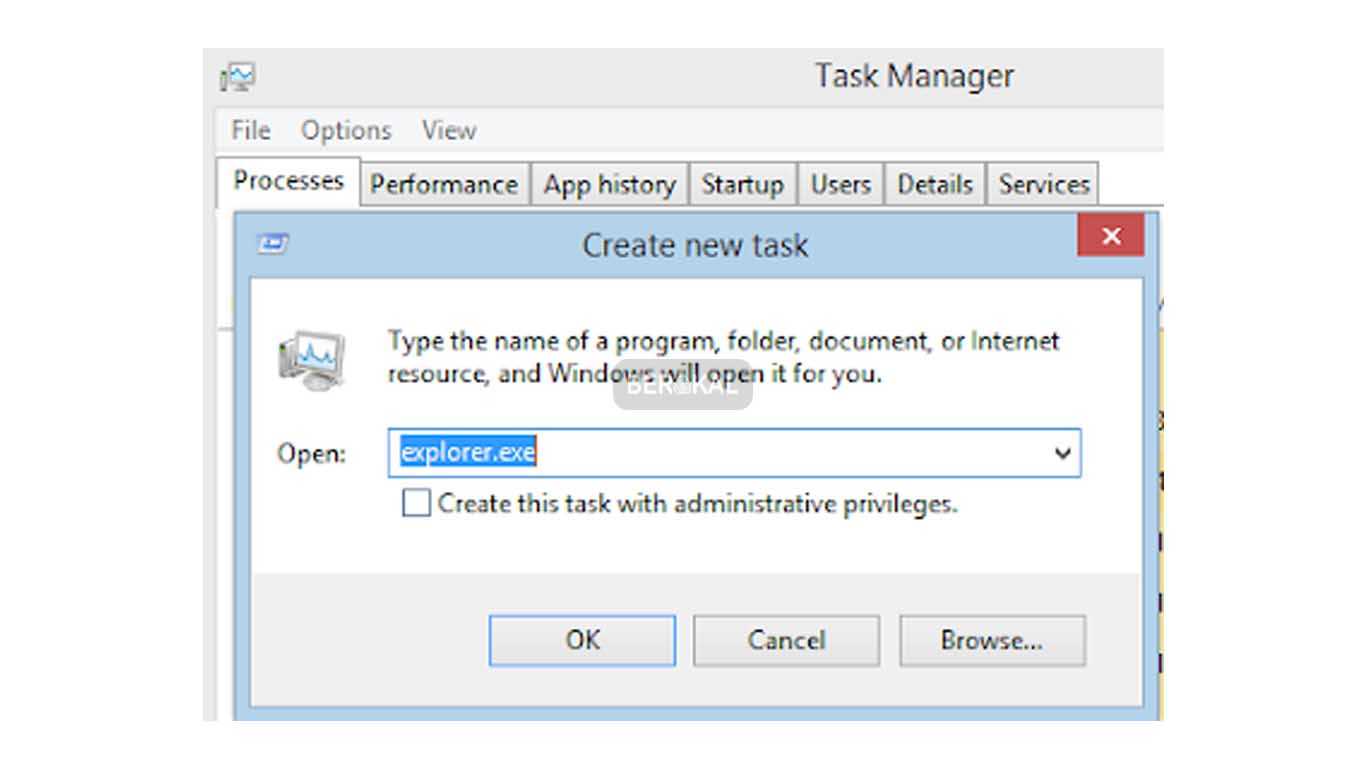Switch to the Performance tab
The height and width of the screenshot is (768, 1366).
pos(444,185)
